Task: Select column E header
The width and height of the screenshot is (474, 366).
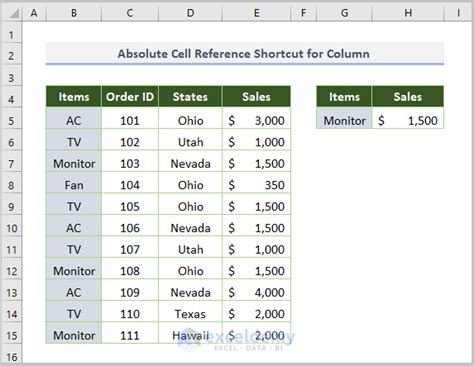Action: [x=256, y=13]
